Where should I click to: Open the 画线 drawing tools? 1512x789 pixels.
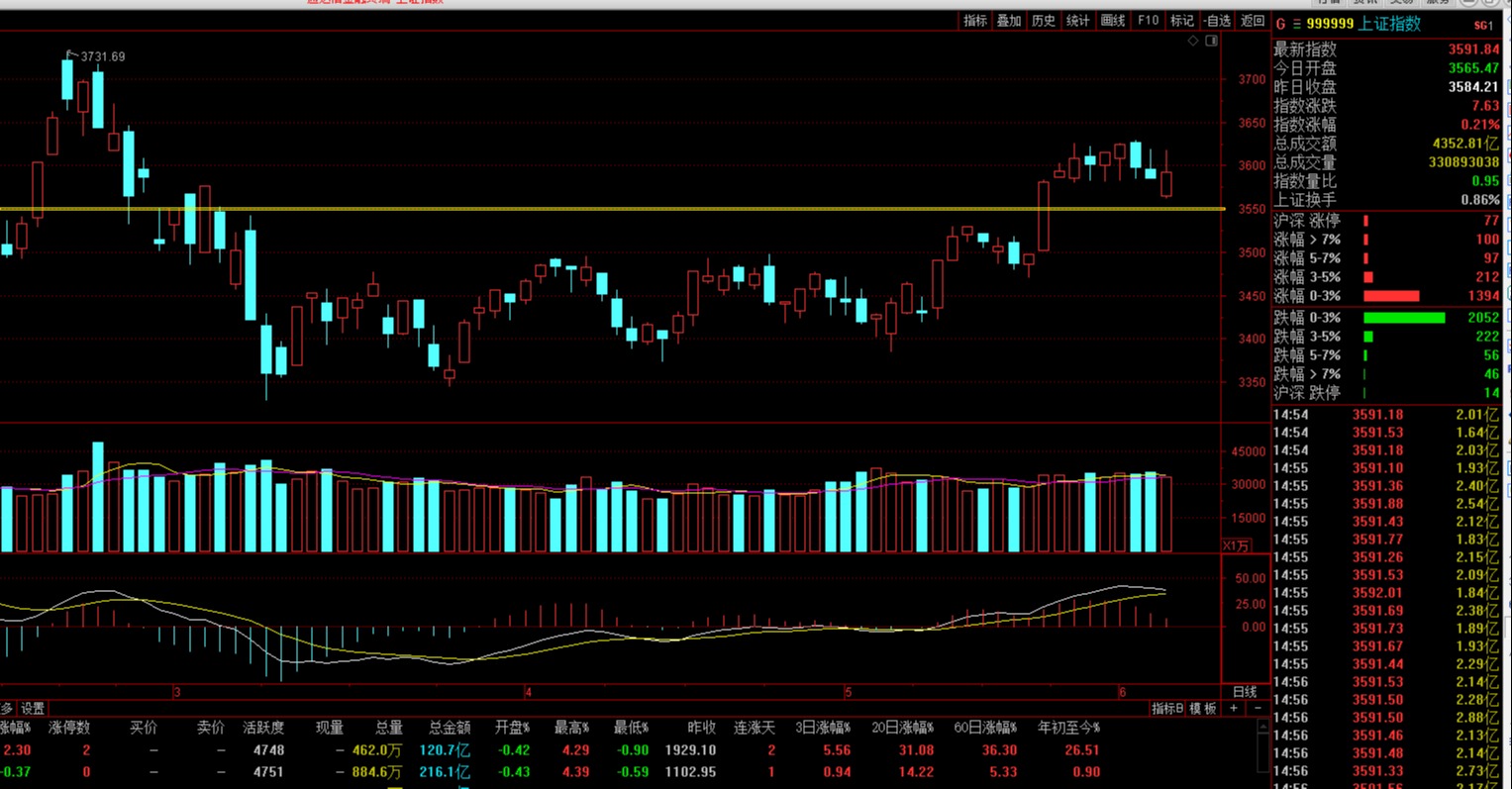[1113, 21]
